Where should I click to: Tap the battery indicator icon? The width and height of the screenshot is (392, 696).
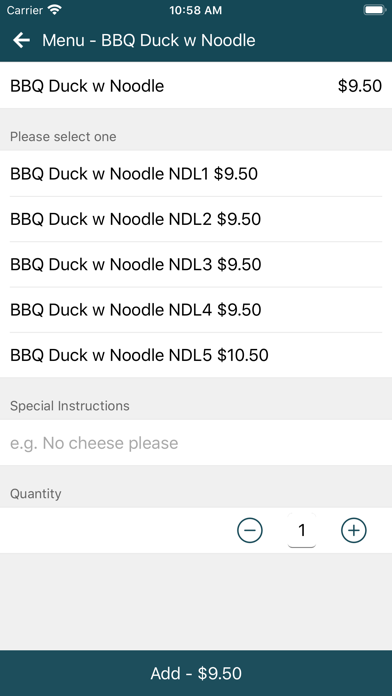374,10
